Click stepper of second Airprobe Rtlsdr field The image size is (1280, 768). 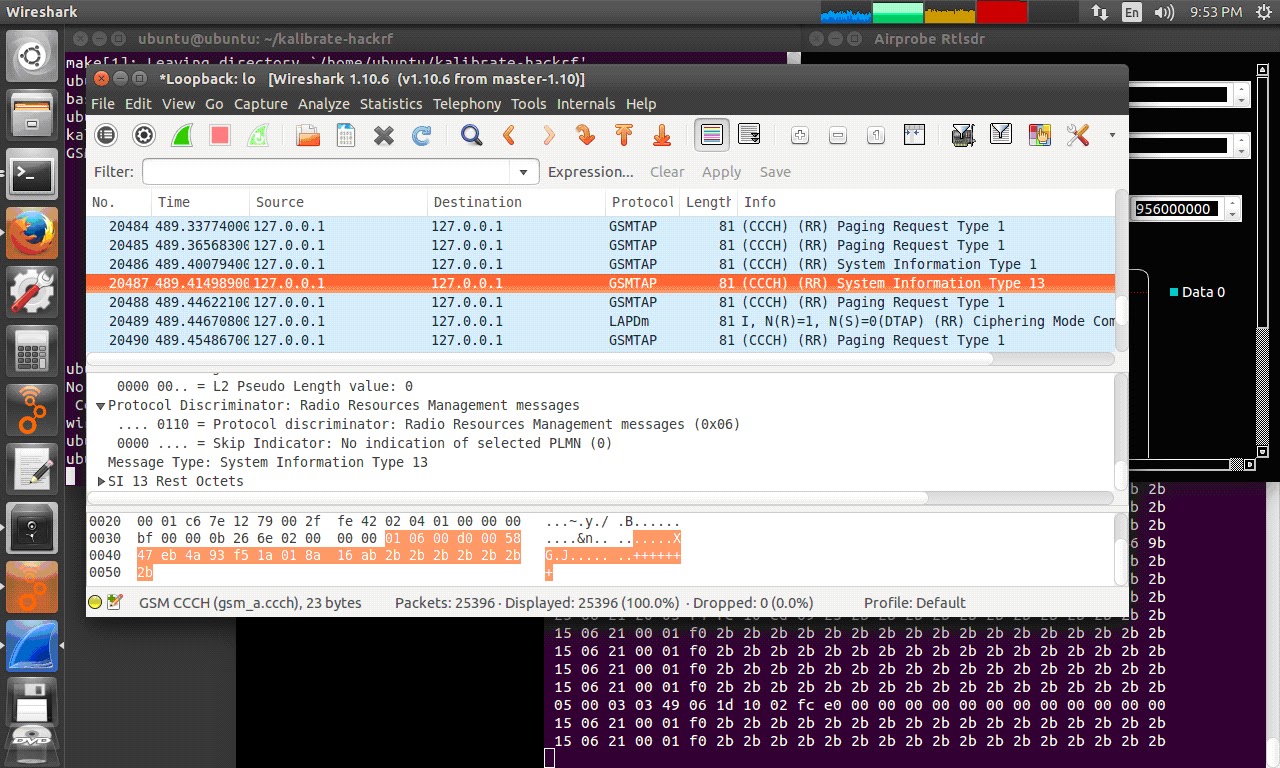tap(1241, 146)
